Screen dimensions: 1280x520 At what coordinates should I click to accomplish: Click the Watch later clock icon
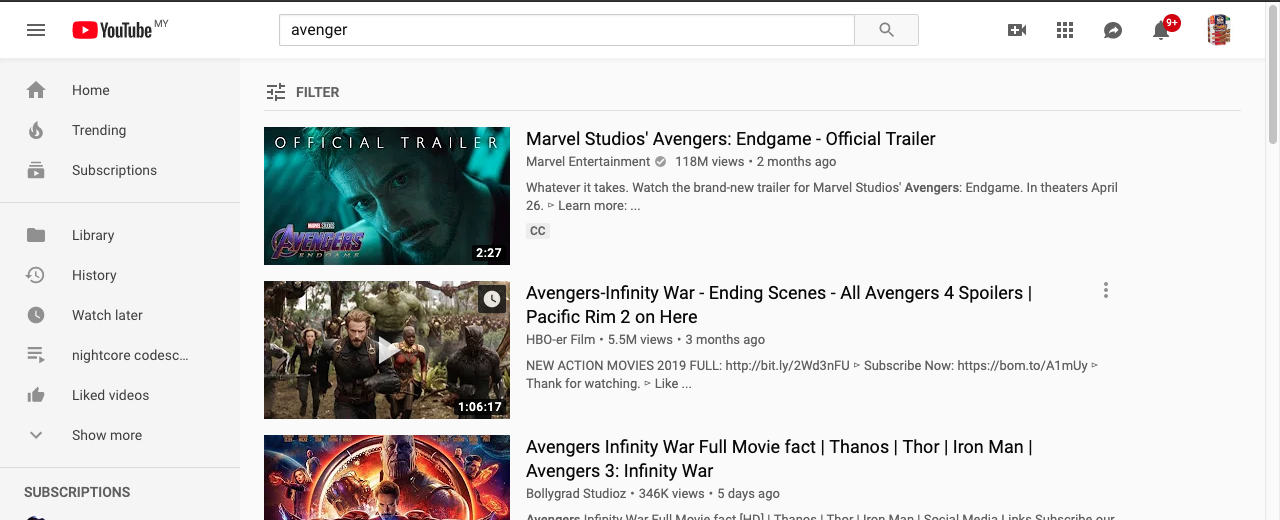pos(36,315)
